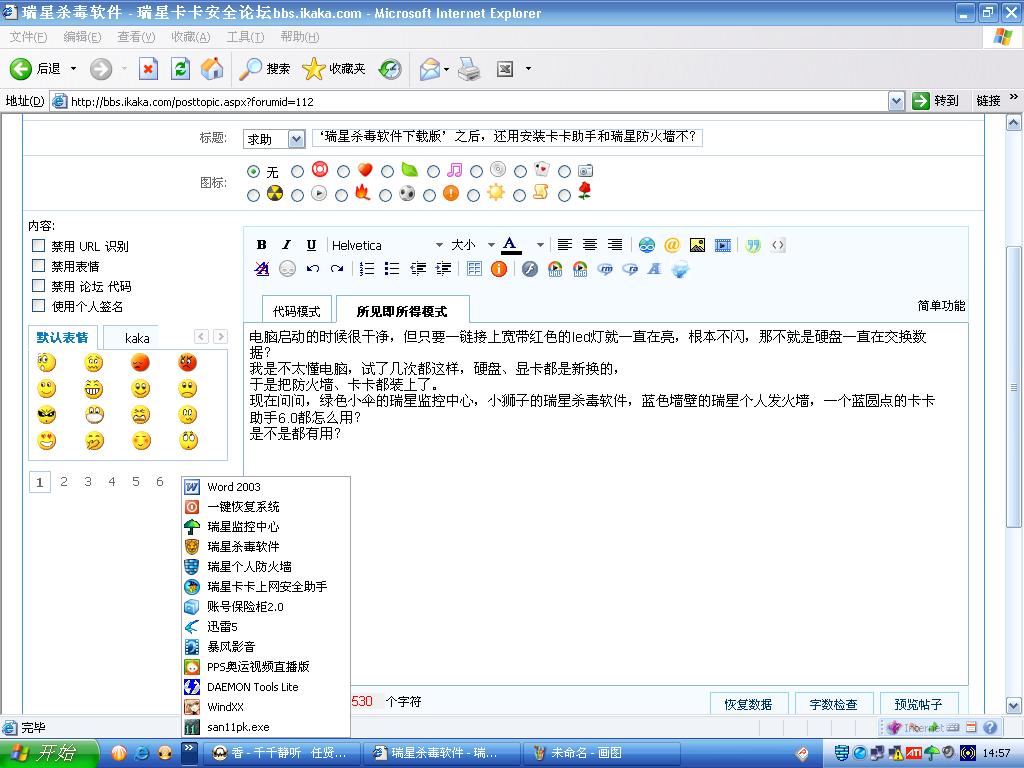Image resolution: width=1024 pixels, height=768 pixels.
Task: Expand the Back button history arrow
Action: coord(73,69)
